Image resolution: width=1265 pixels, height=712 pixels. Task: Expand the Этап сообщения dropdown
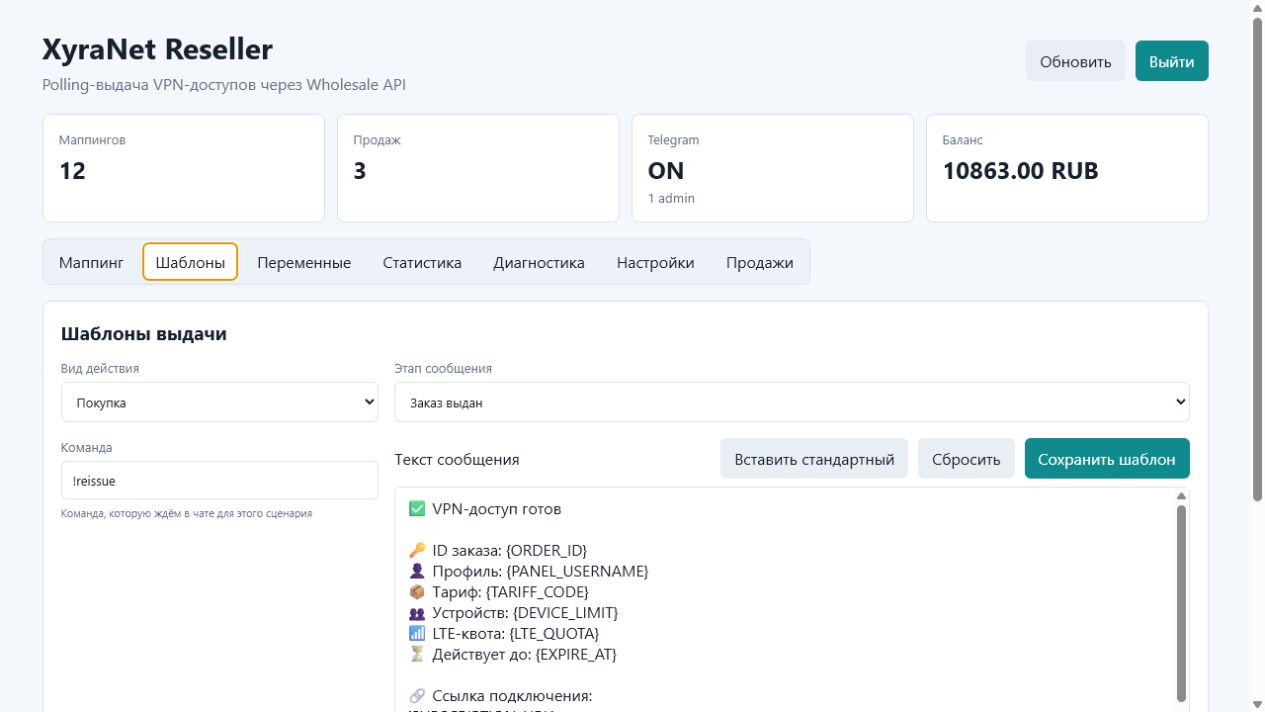(792, 402)
